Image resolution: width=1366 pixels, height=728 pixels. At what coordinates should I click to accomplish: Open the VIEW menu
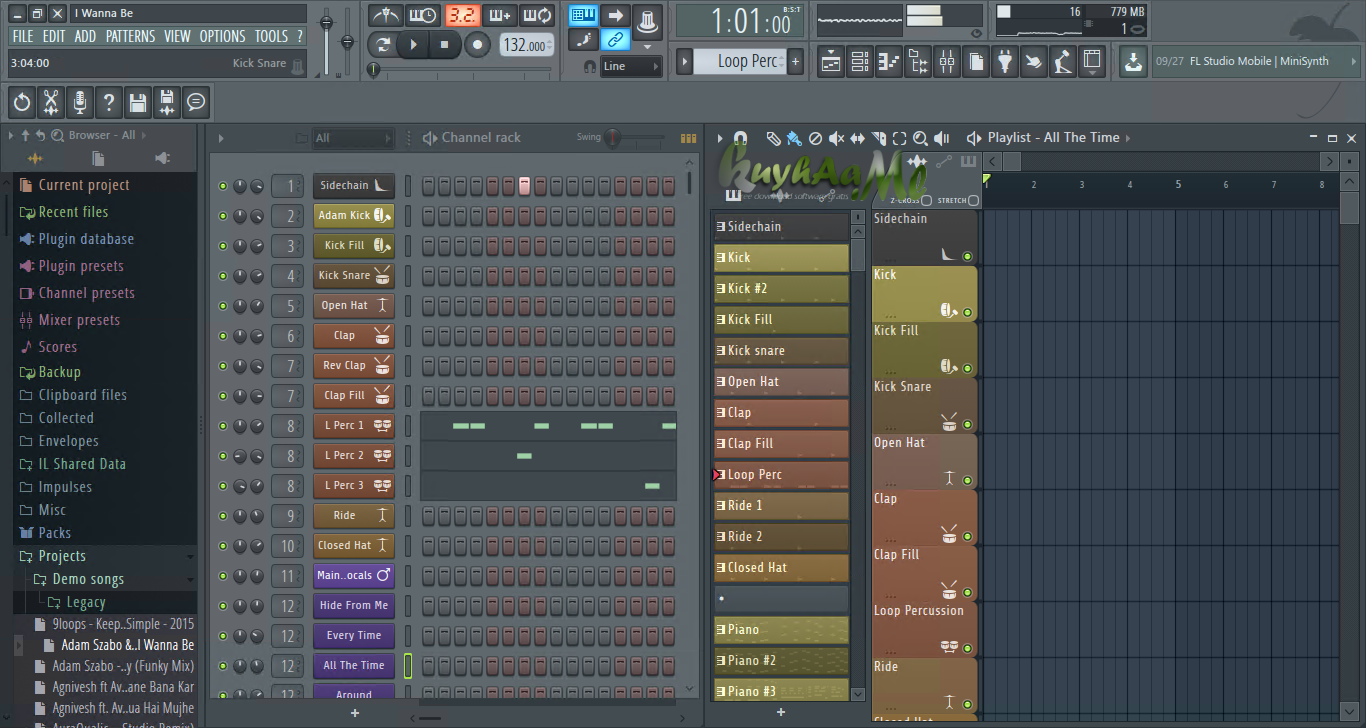point(177,36)
